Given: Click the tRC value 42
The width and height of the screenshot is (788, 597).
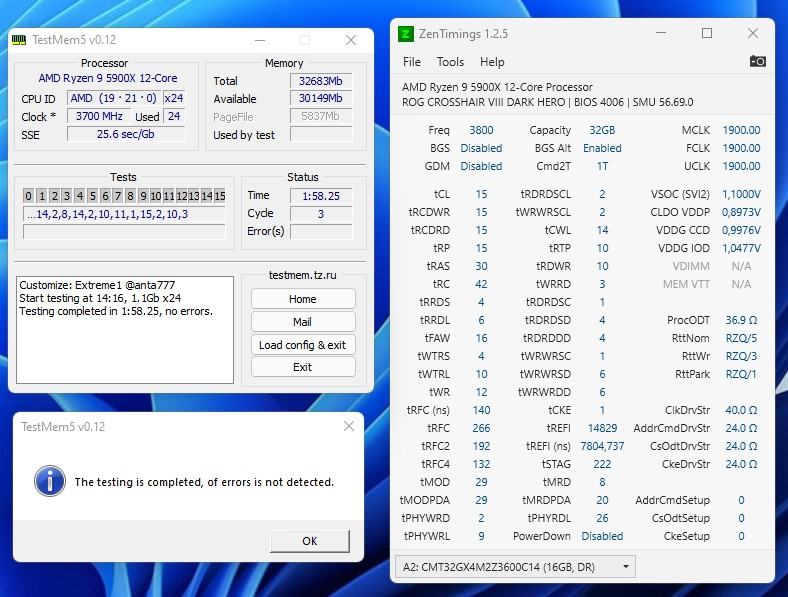Looking at the screenshot, I should point(481,284).
